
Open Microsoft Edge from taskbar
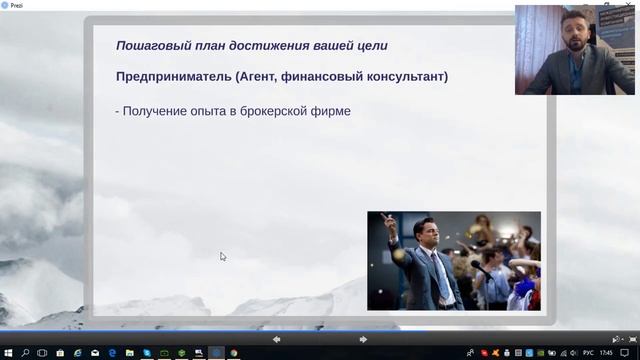click(112, 353)
